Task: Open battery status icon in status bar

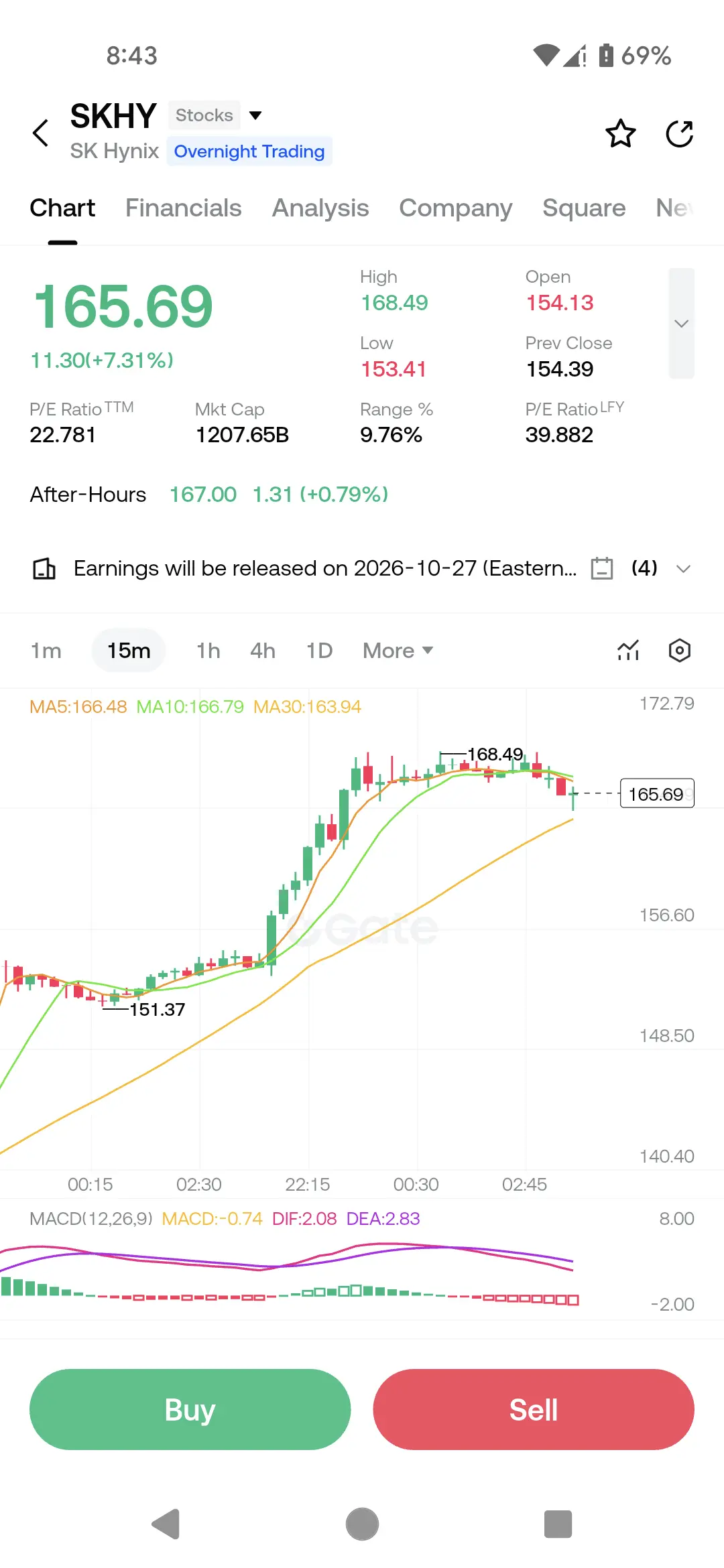Action: 606,55
